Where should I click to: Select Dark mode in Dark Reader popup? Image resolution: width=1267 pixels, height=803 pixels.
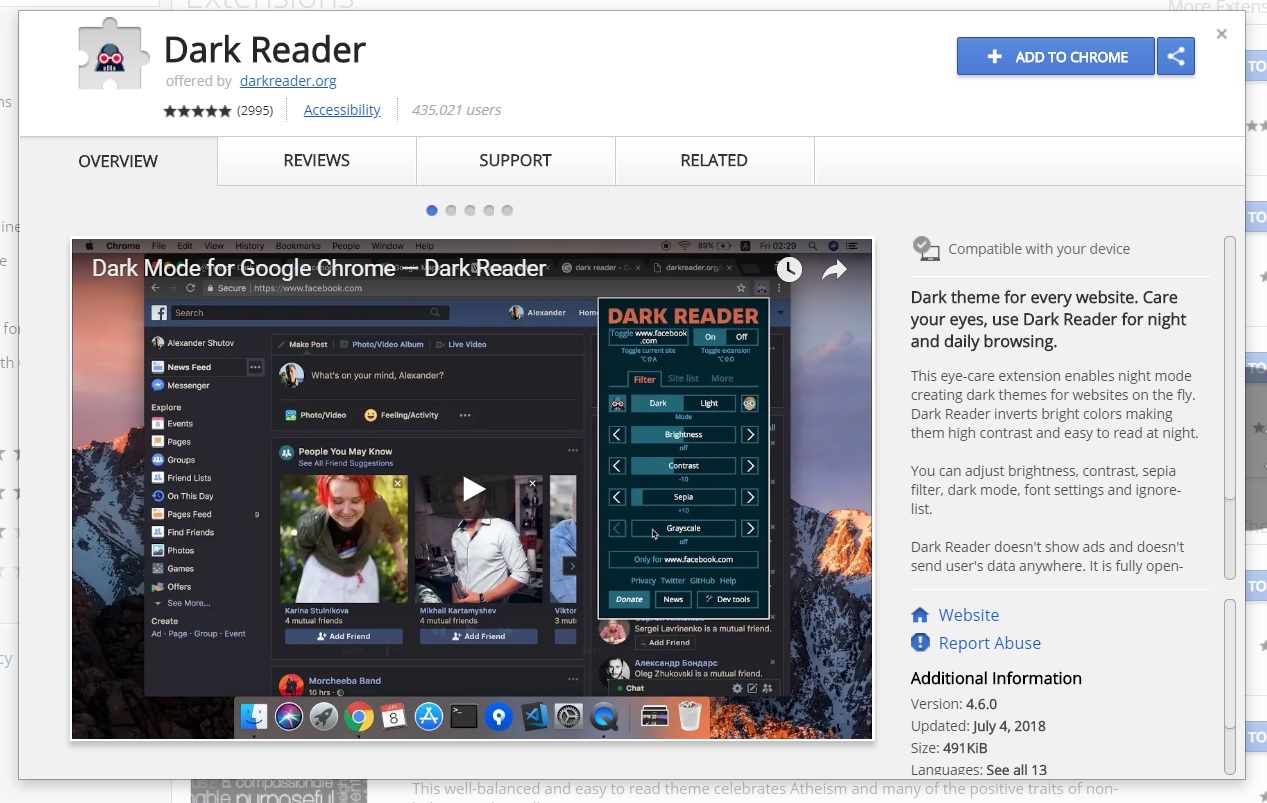(x=658, y=403)
